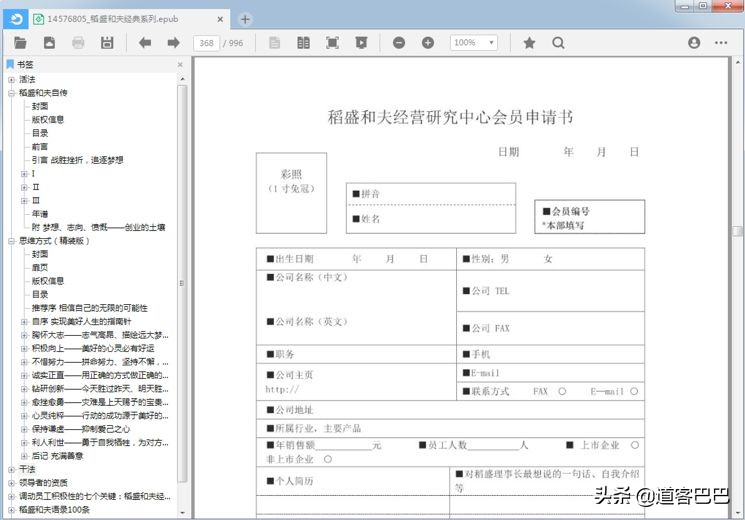Click sidebar scrollbar up arrow
Viewport: 745px width, 520px height.
[x=182, y=78]
